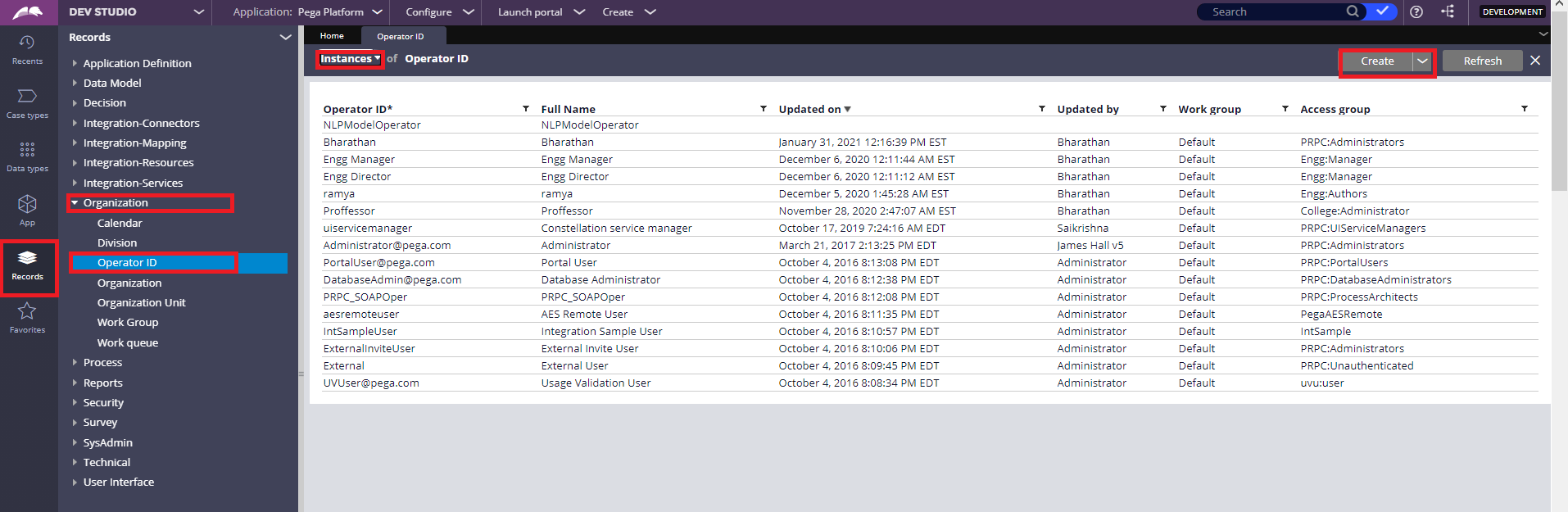Filter the Work group column

(x=1285, y=108)
